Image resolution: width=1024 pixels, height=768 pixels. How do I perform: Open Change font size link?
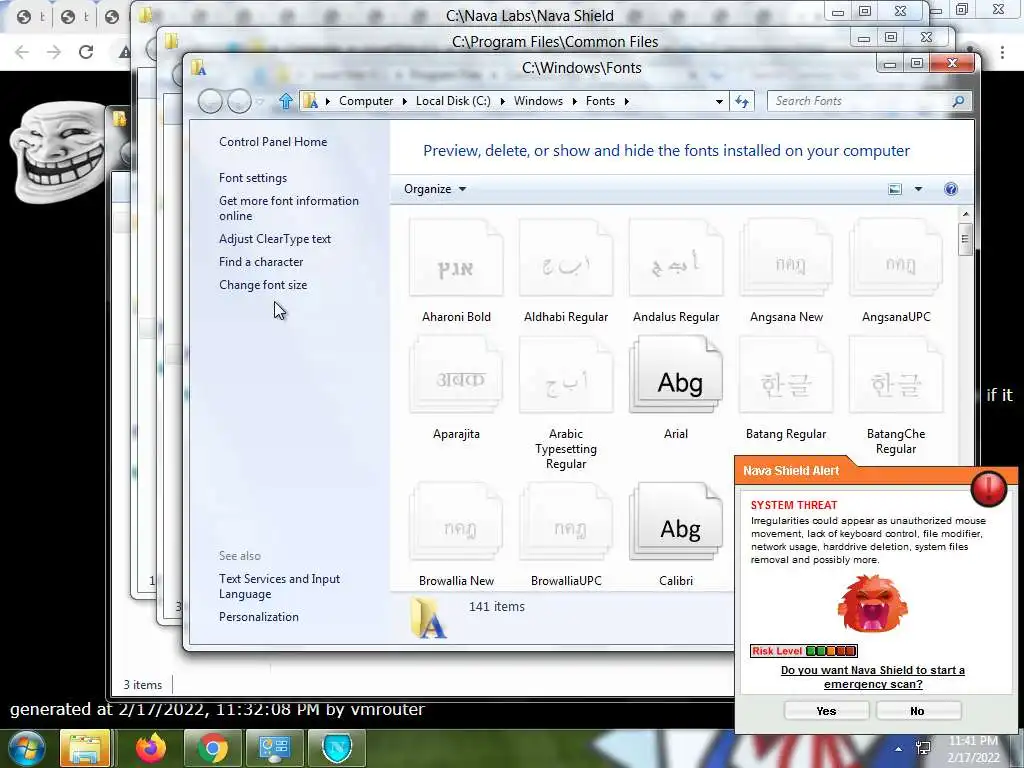(263, 285)
